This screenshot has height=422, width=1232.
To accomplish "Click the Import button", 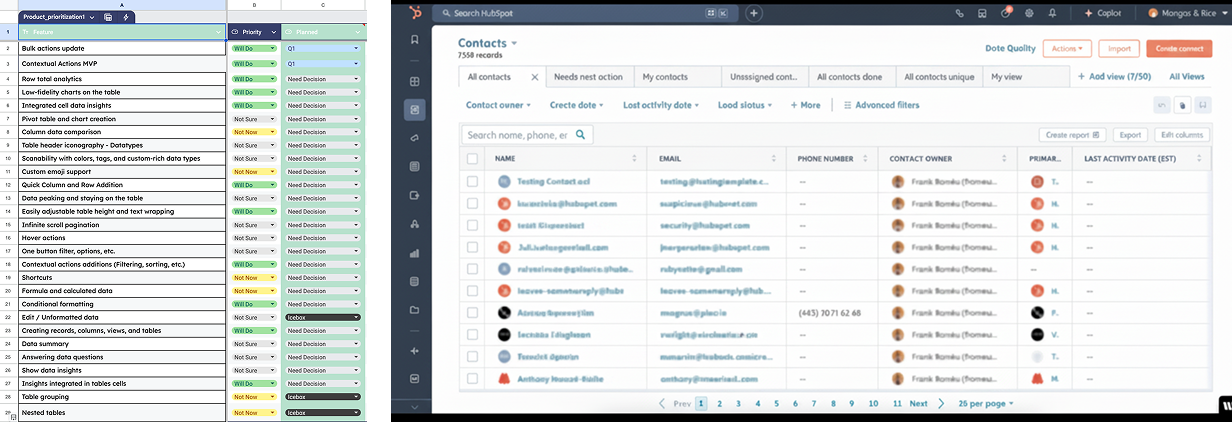I will point(1119,48).
